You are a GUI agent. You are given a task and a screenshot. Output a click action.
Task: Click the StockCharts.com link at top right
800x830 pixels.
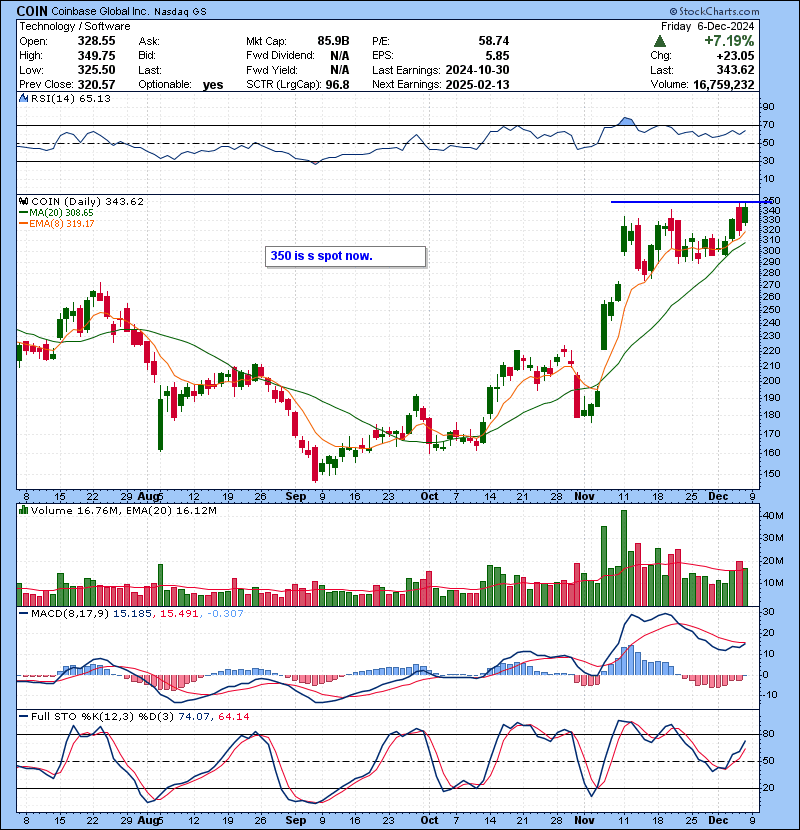tap(714, 11)
